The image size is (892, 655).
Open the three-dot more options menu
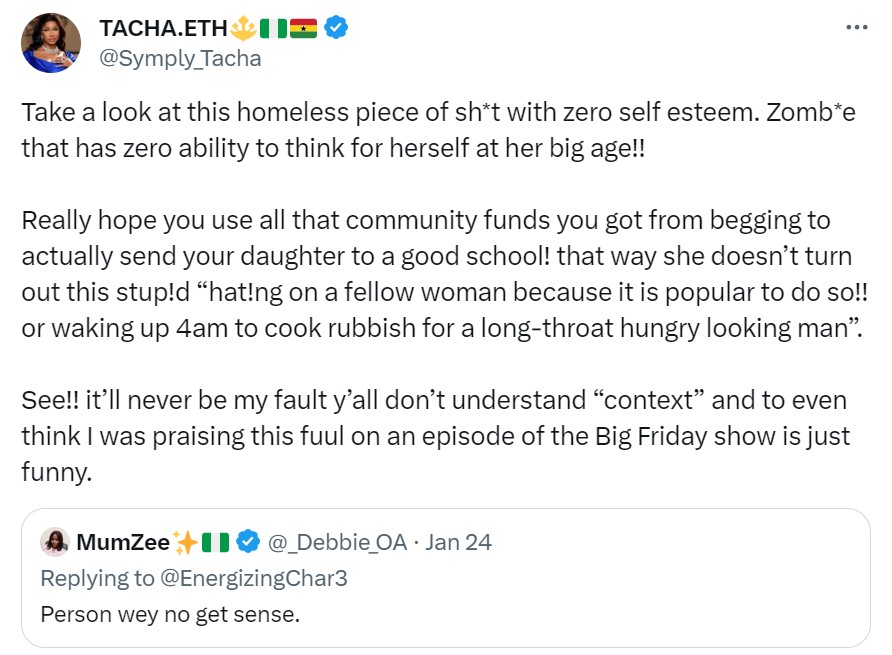coord(856,28)
